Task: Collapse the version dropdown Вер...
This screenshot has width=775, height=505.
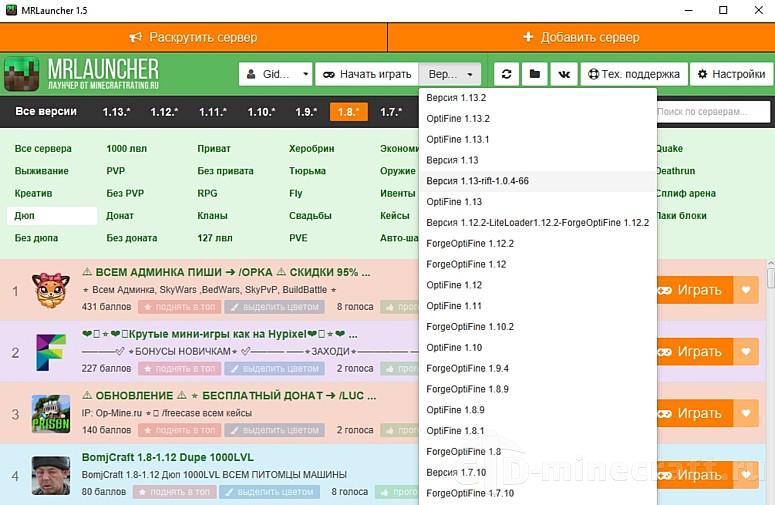Action: tap(450, 74)
